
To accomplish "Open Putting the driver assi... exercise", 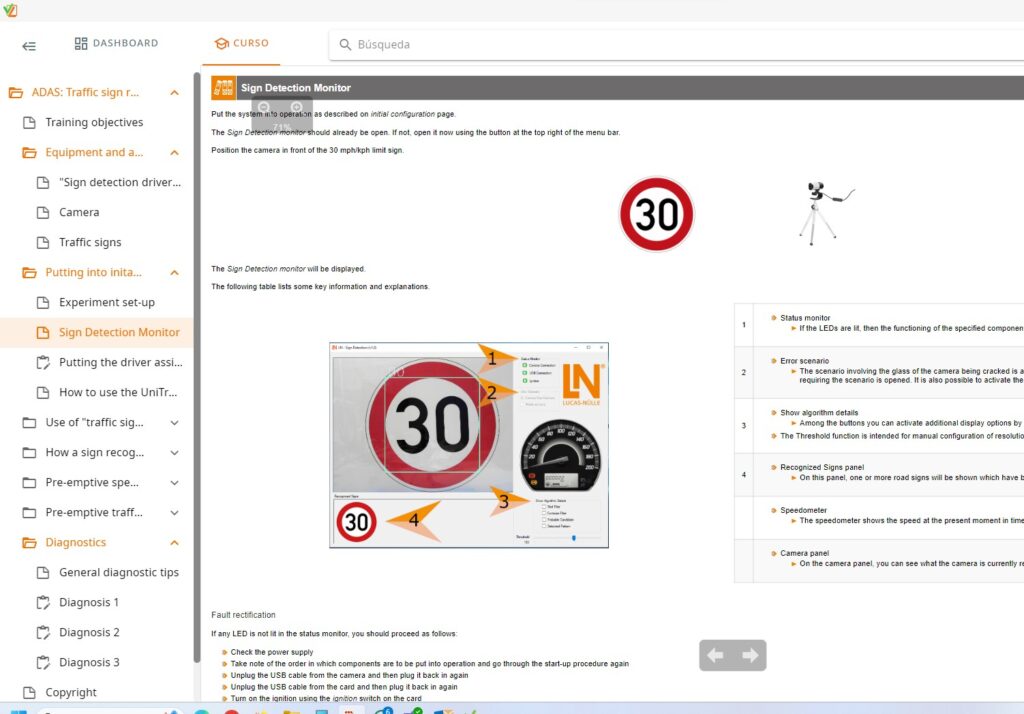I will (x=121, y=363).
